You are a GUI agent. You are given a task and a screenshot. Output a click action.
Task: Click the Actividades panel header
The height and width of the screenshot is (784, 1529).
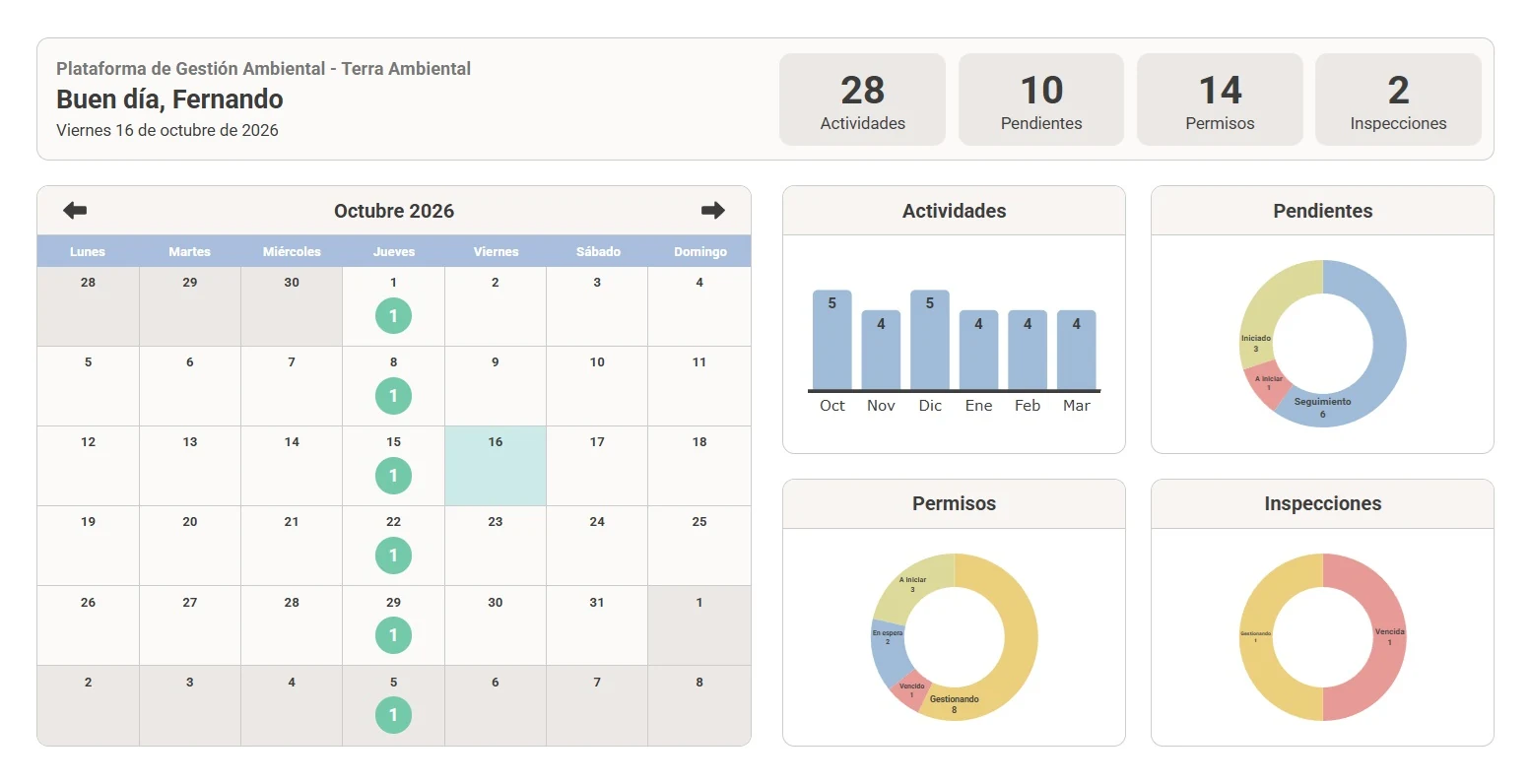pyautogui.click(x=954, y=211)
